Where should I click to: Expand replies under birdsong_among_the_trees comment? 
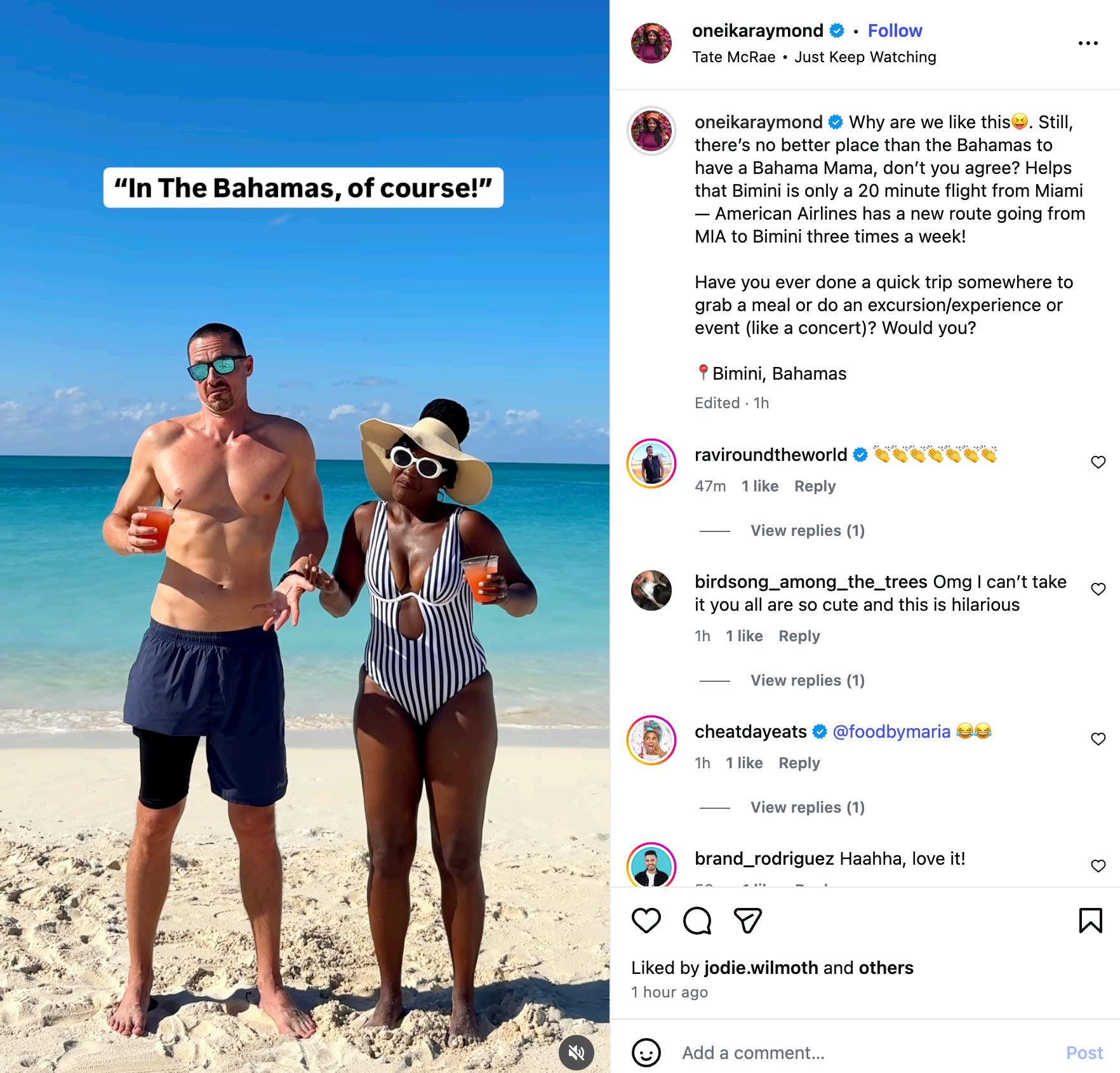click(x=808, y=681)
